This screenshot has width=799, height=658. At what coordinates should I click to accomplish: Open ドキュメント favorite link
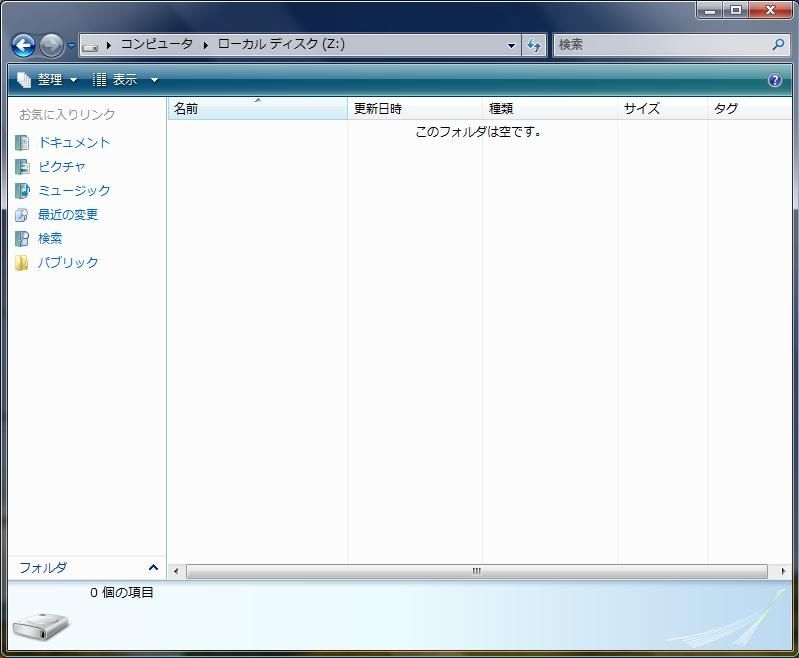pyautogui.click(x=74, y=143)
